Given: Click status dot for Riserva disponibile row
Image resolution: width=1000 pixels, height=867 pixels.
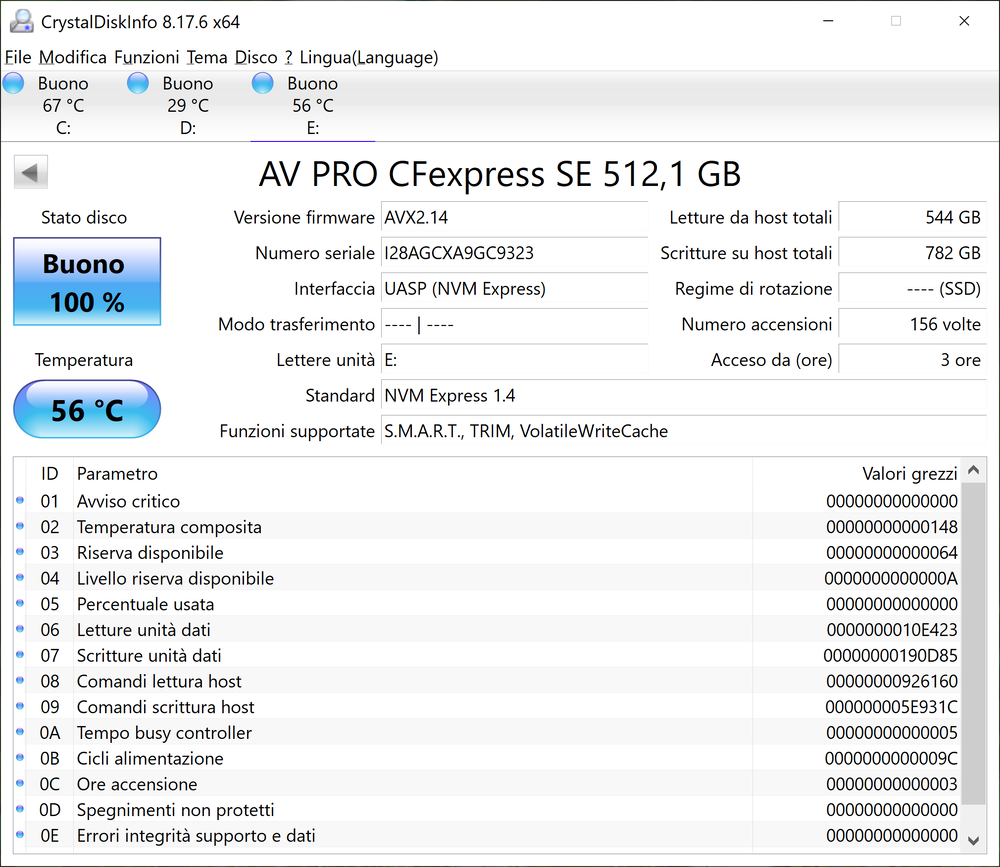Looking at the screenshot, I should click(20, 552).
